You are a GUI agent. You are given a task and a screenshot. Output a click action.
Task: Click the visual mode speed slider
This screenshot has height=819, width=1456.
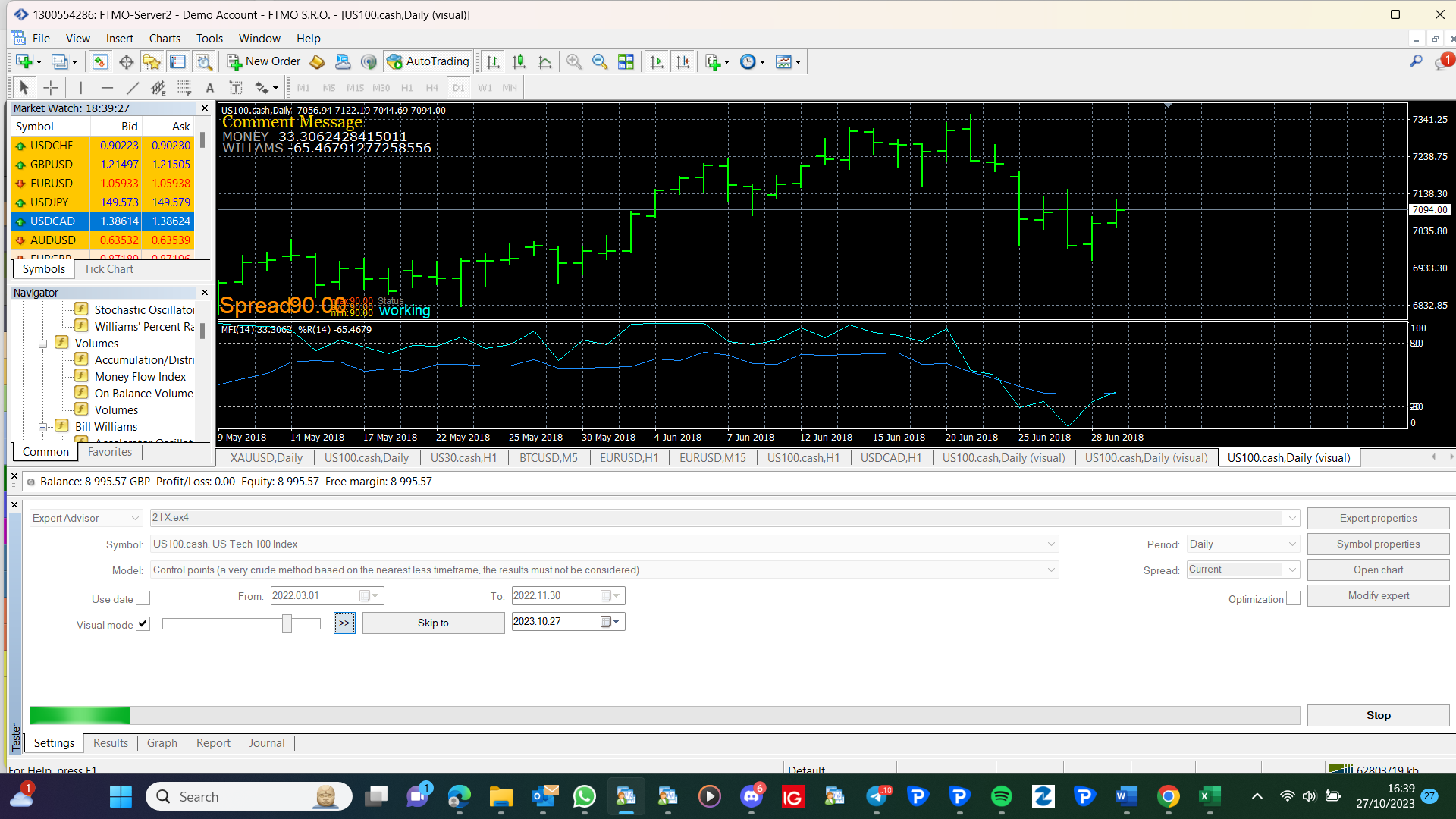(x=241, y=623)
